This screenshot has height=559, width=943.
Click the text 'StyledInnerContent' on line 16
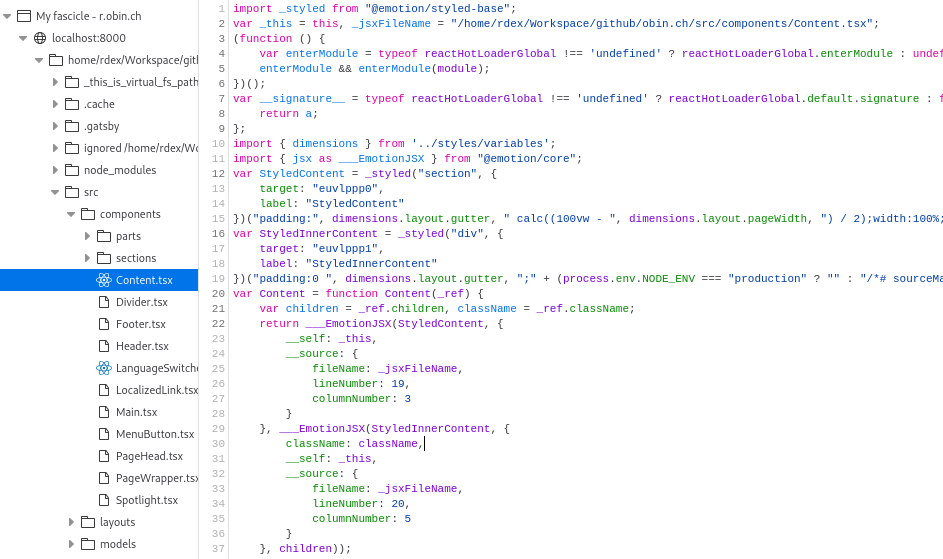coord(318,233)
